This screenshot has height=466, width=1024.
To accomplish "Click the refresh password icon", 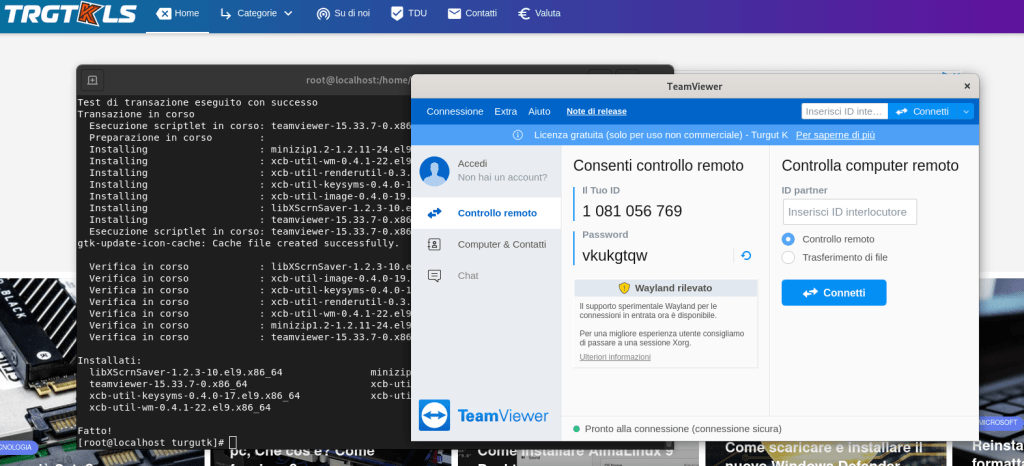I will coord(746,256).
